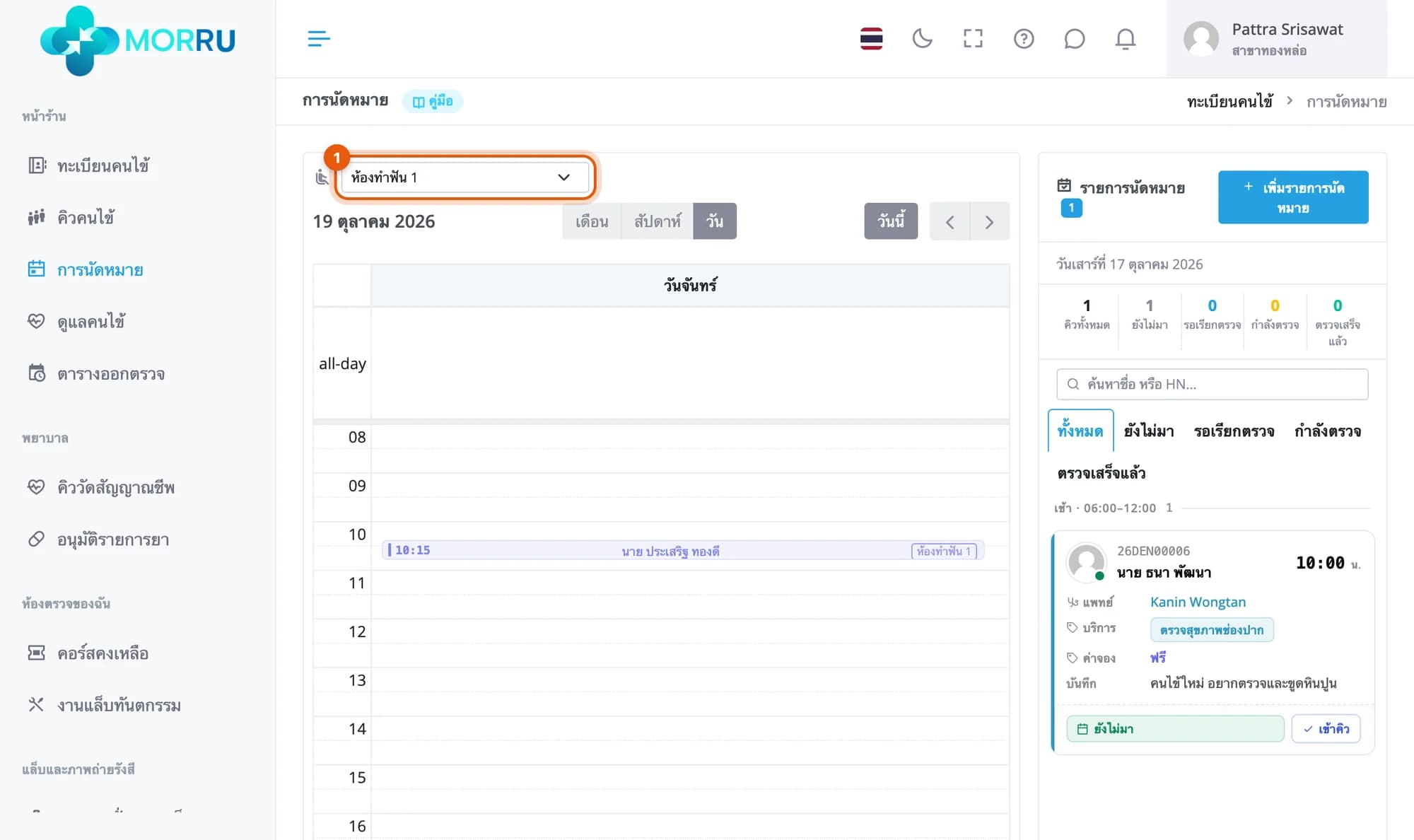Click ทะเบียนคนไข้ breadcrumb link
This screenshot has width=1414, height=840.
click(x=1229, y=102)
